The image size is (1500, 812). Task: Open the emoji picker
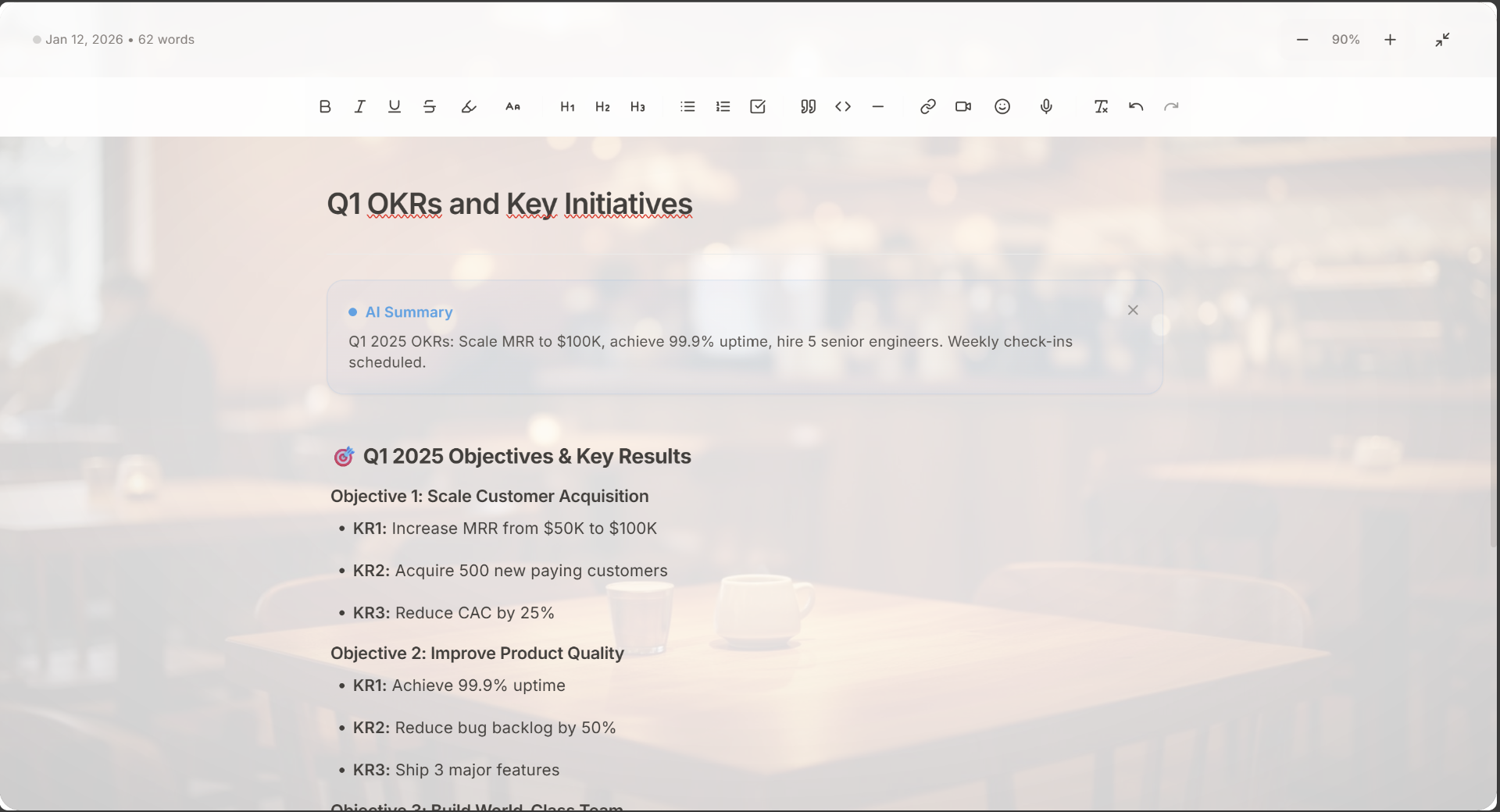[1002, 107]
